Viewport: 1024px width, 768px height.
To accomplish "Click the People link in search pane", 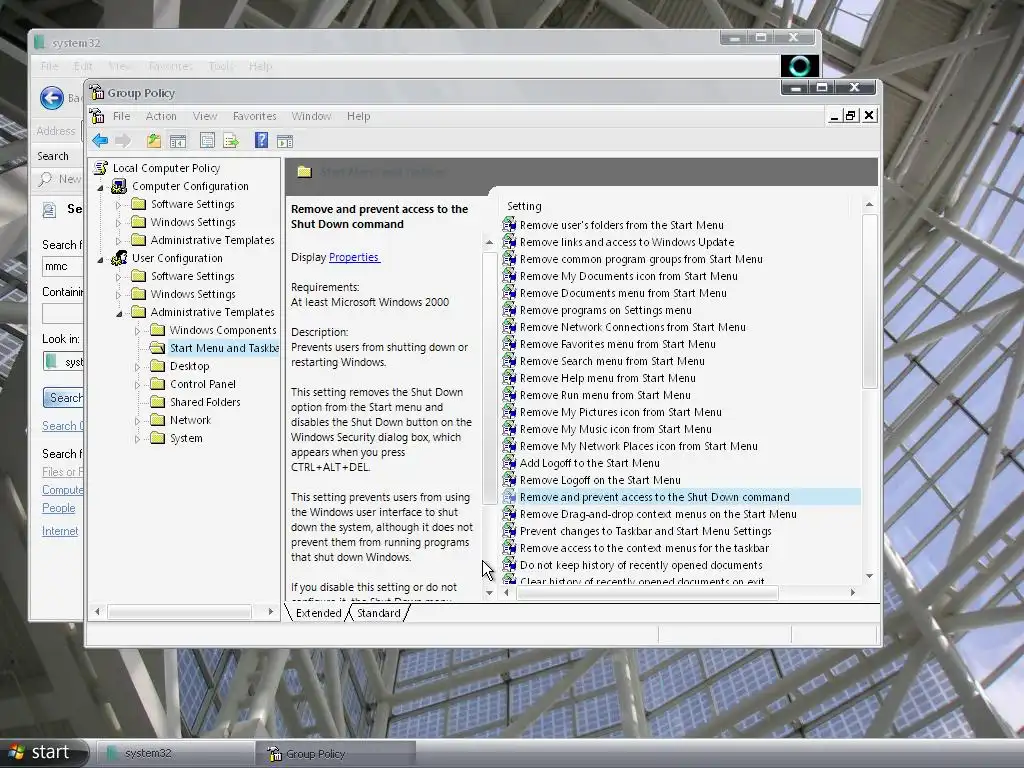I will click(x=59, y=507).
